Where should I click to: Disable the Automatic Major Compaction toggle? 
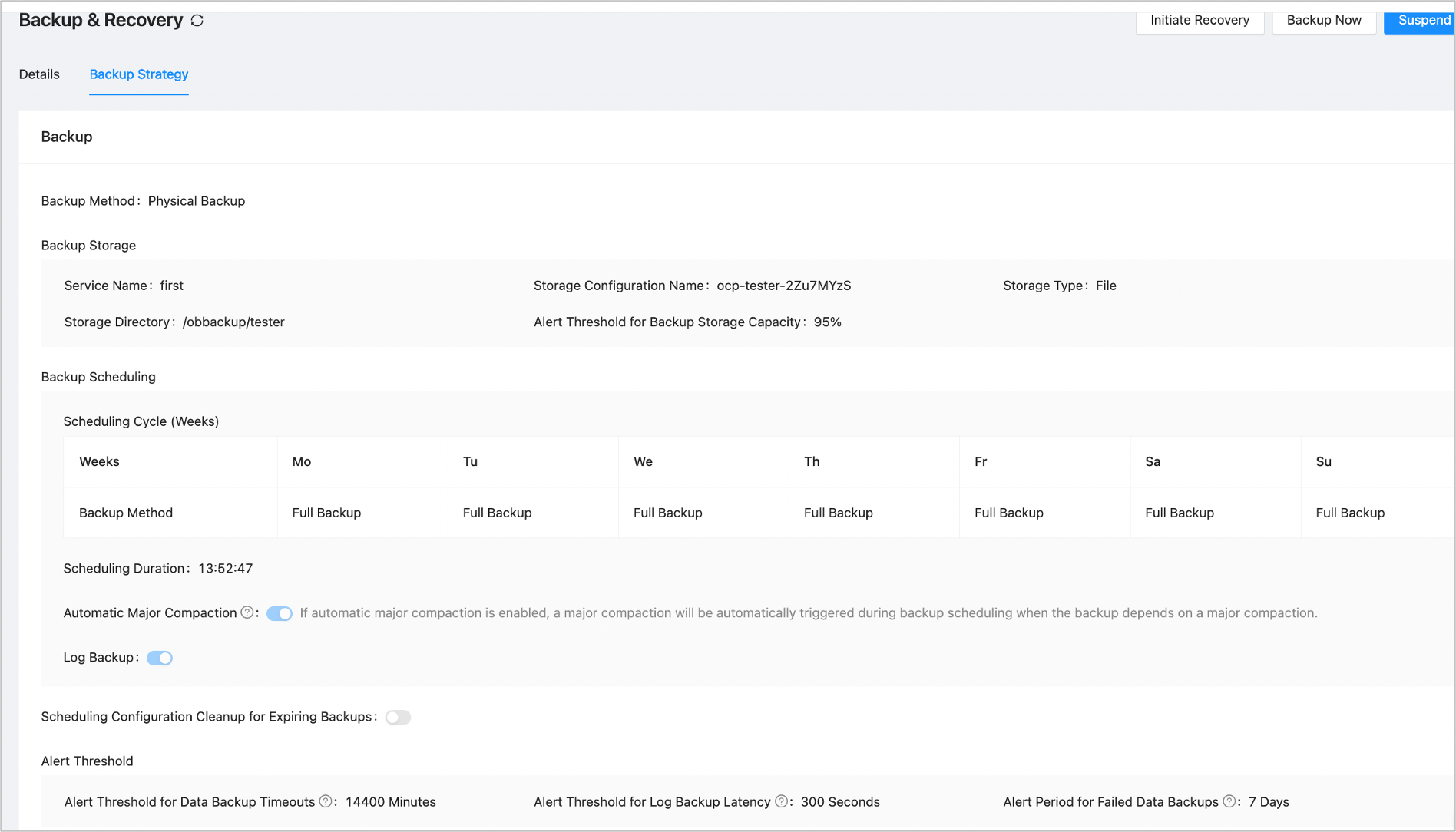click(x=280, y=613)
